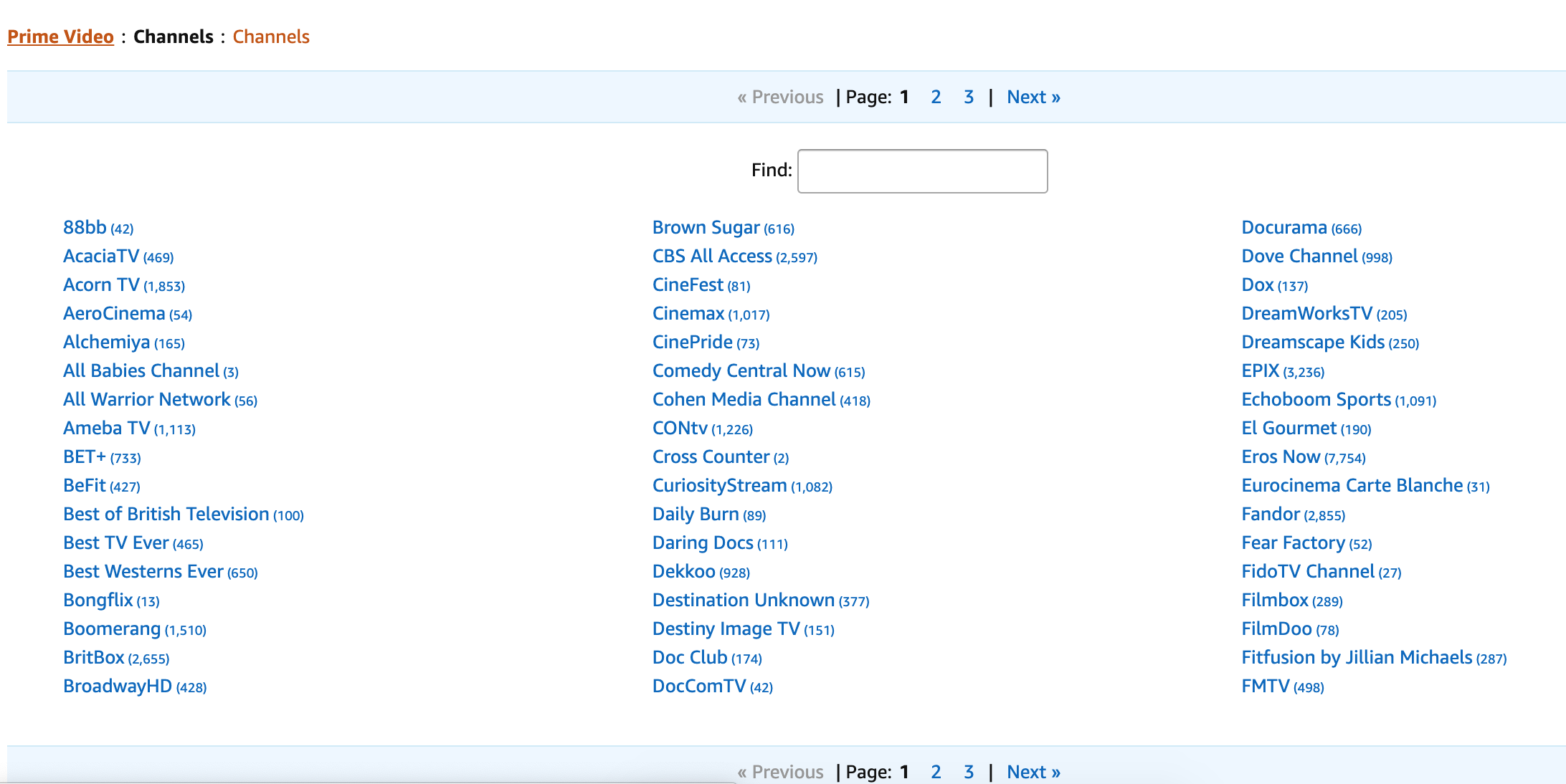Click the Find input field
Image resolution: width=1566 pixels, height=784 pixels.
923,171
